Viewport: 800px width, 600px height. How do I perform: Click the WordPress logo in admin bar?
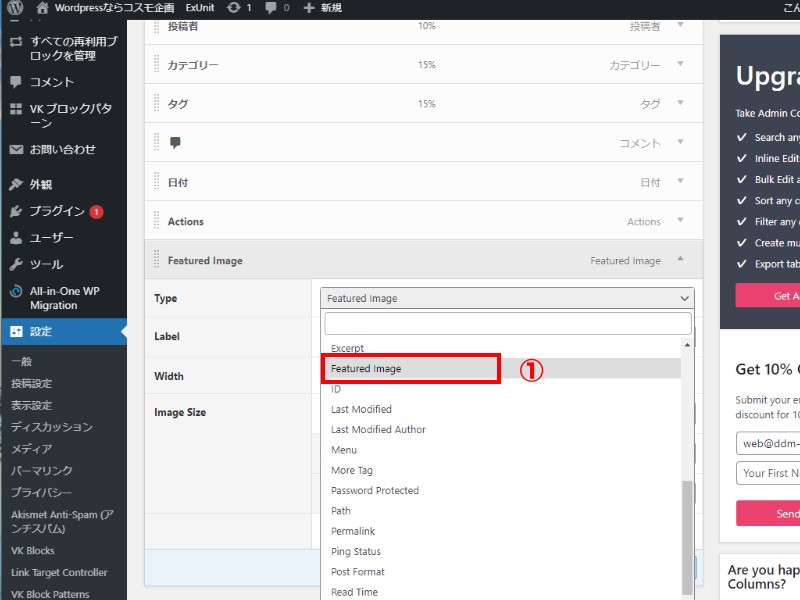(x=15, y=8)
